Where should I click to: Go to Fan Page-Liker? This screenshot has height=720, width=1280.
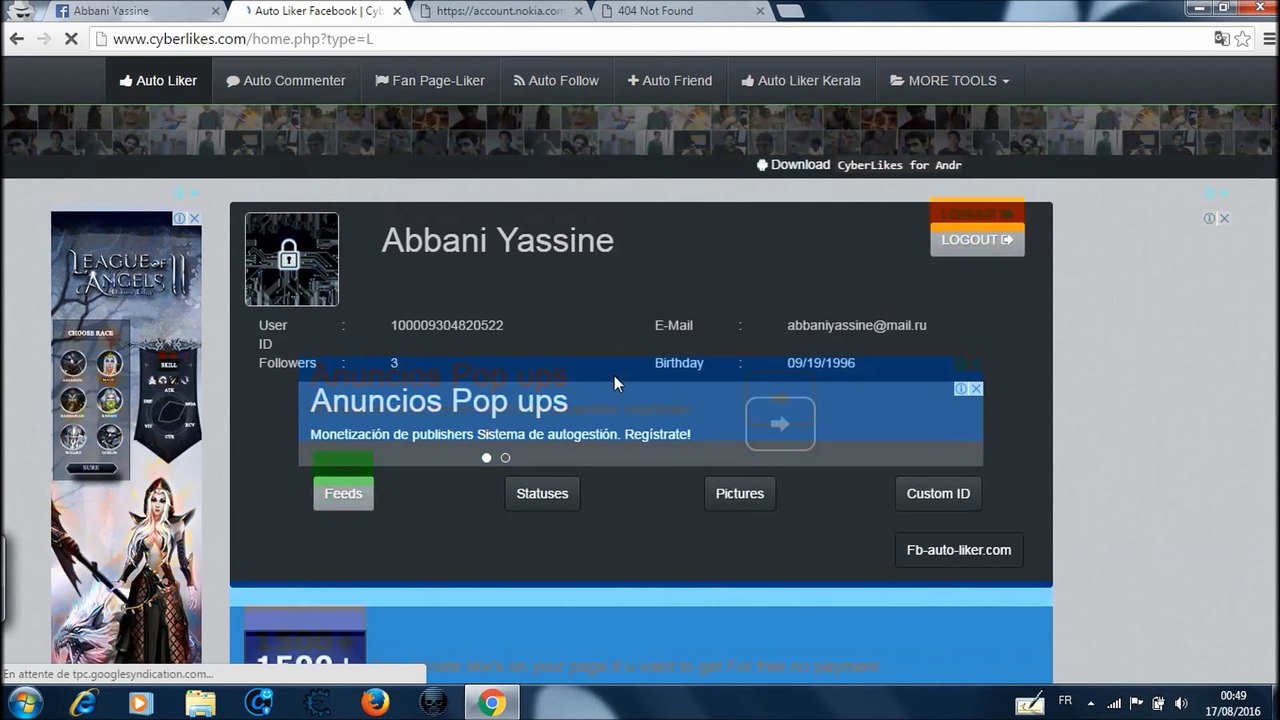pyautogui.click(x=430, y=81)
